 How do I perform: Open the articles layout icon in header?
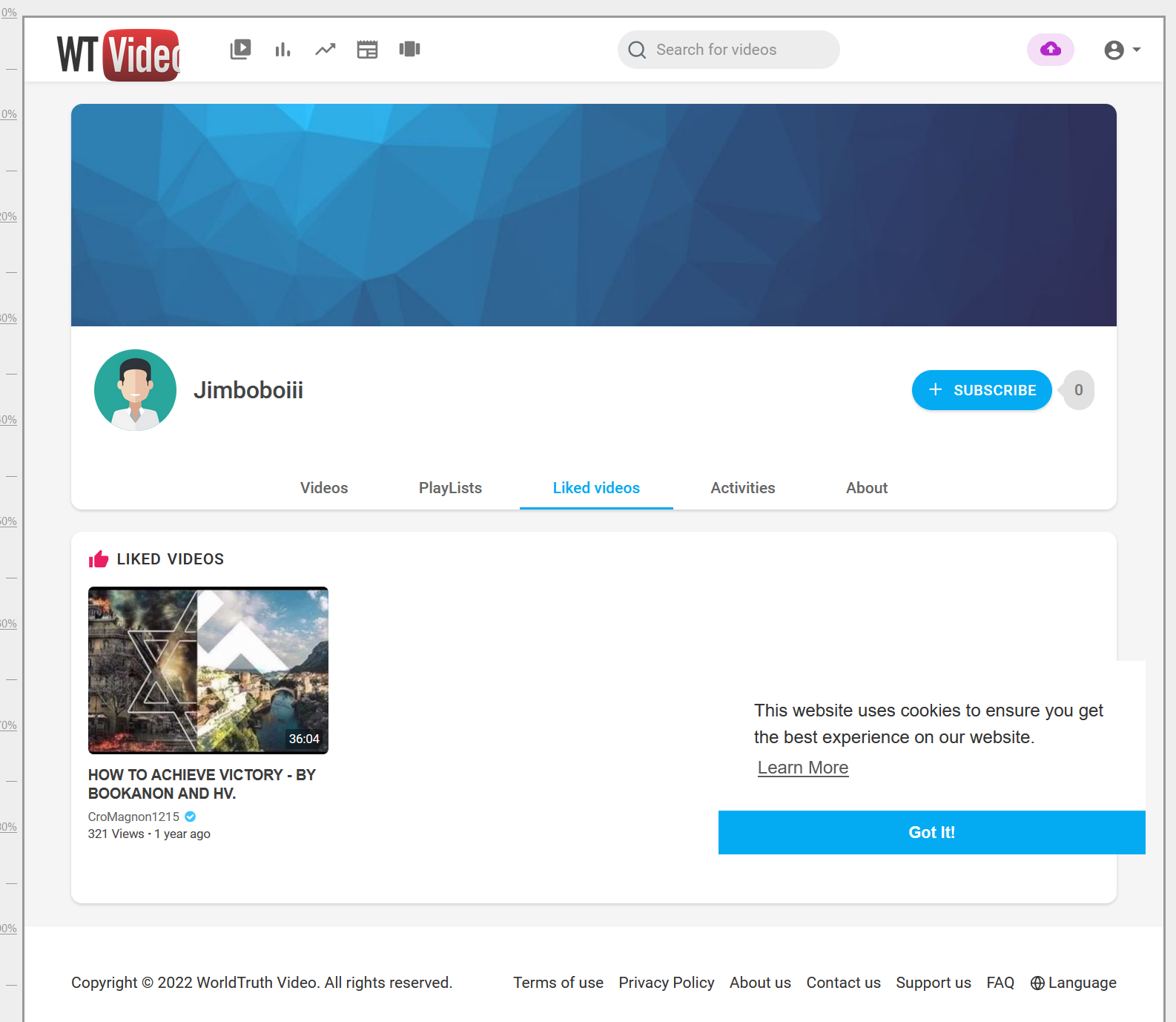[367, 50]
